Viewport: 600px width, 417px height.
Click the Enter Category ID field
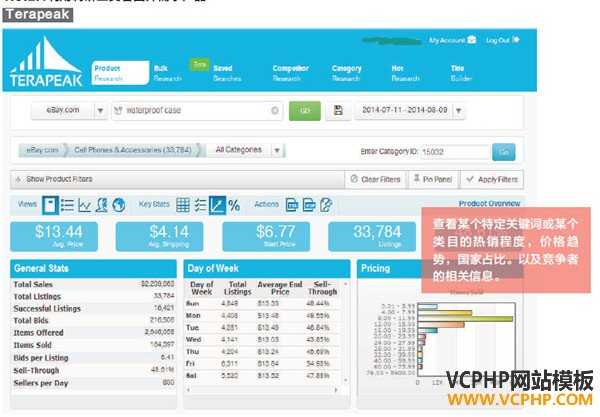(455, 152)
